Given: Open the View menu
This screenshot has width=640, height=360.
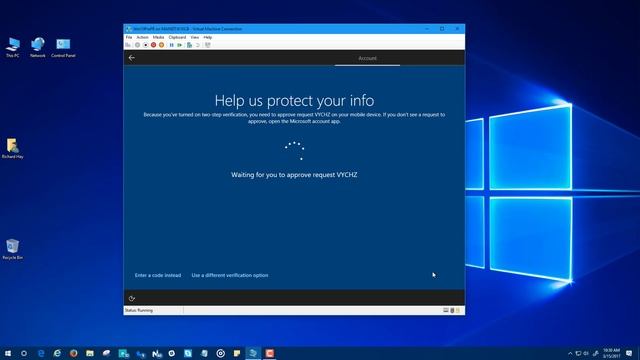Looking at the screenshot, I should click(195, 37).
